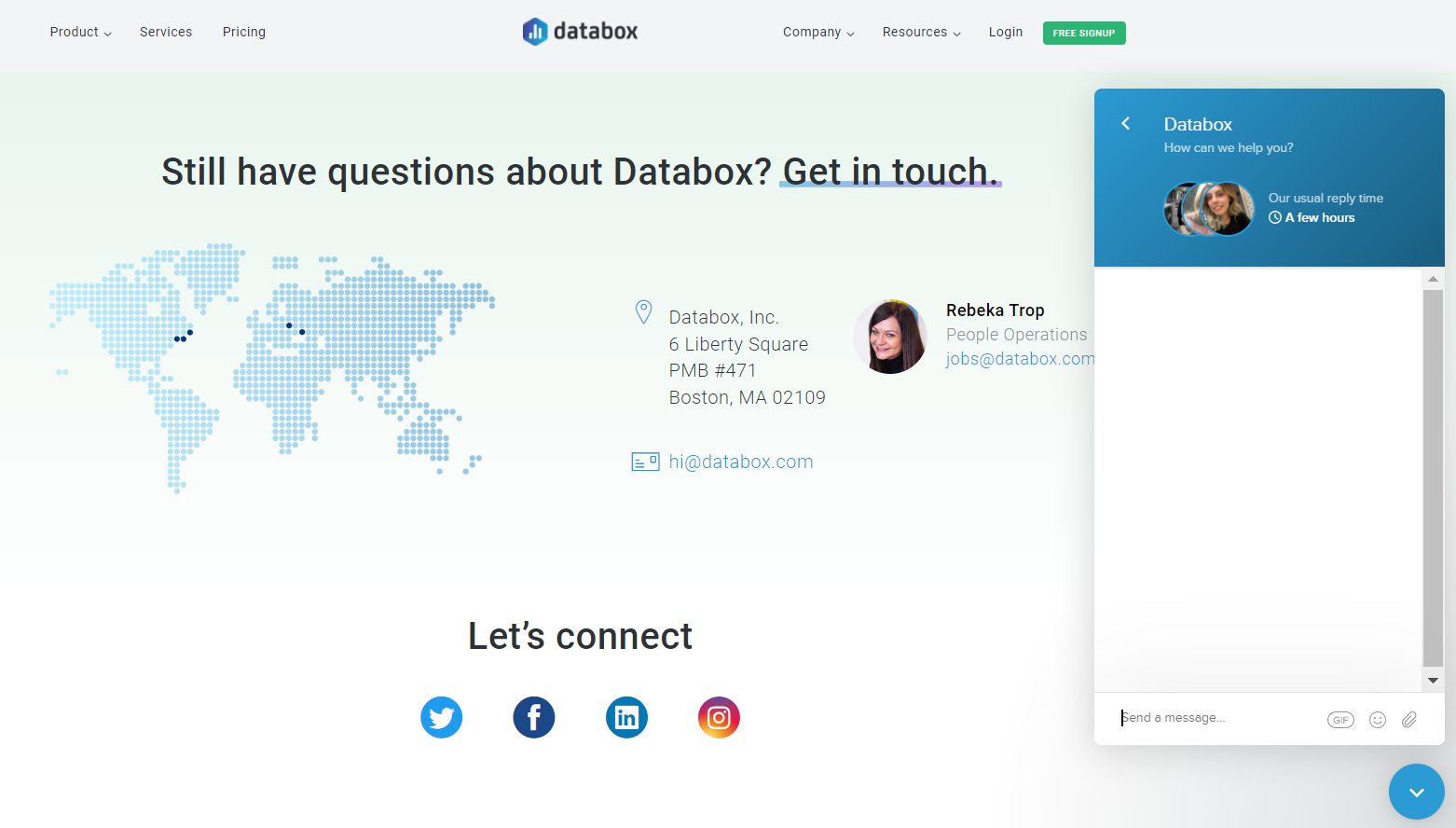This screenshot has height=828, width=1456.
Task: Open the Facebook social icon
Action: pyautogui.click(x=534, y=718)
